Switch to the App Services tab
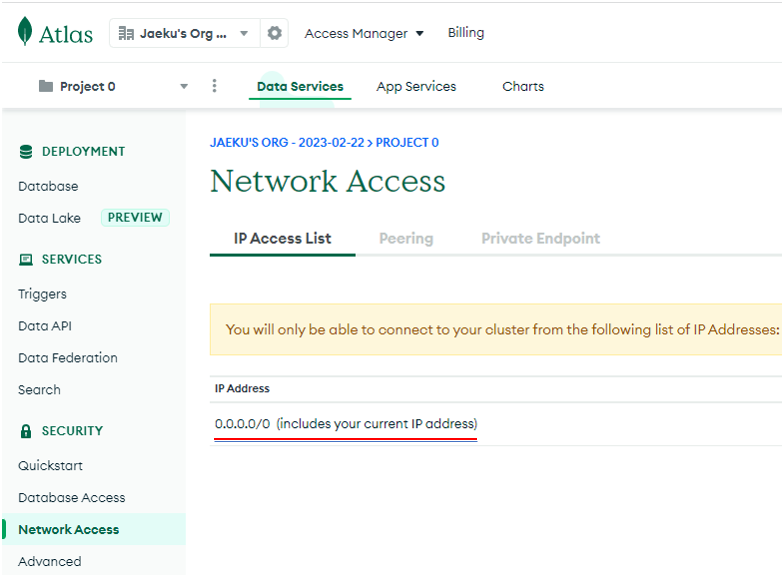This screenshot has width=783, height=575. click(x=416, y=86)
